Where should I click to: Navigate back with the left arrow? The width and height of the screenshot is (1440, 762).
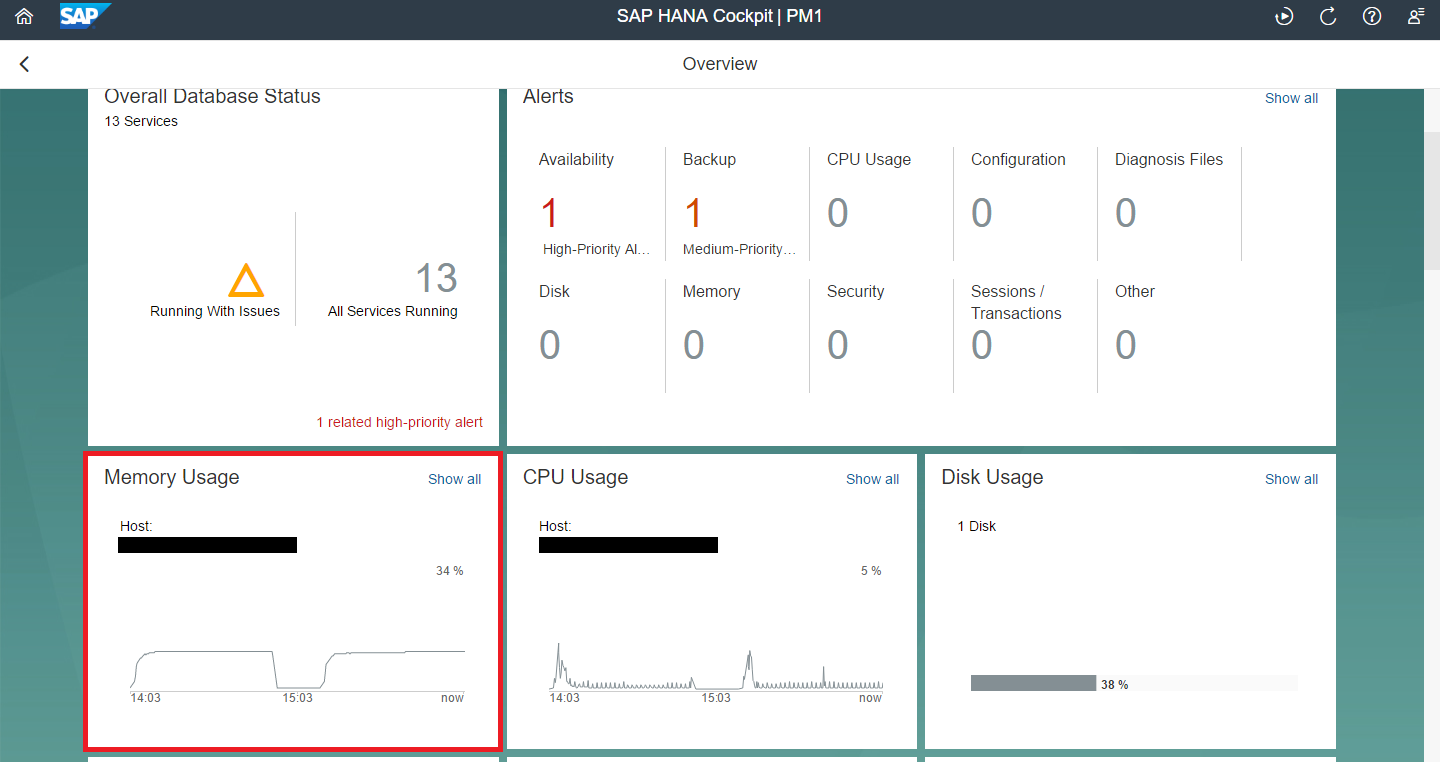pos(25,64)
